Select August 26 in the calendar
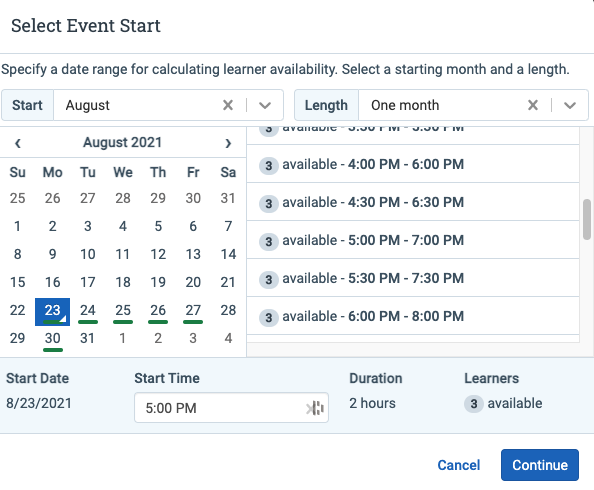 158,312
